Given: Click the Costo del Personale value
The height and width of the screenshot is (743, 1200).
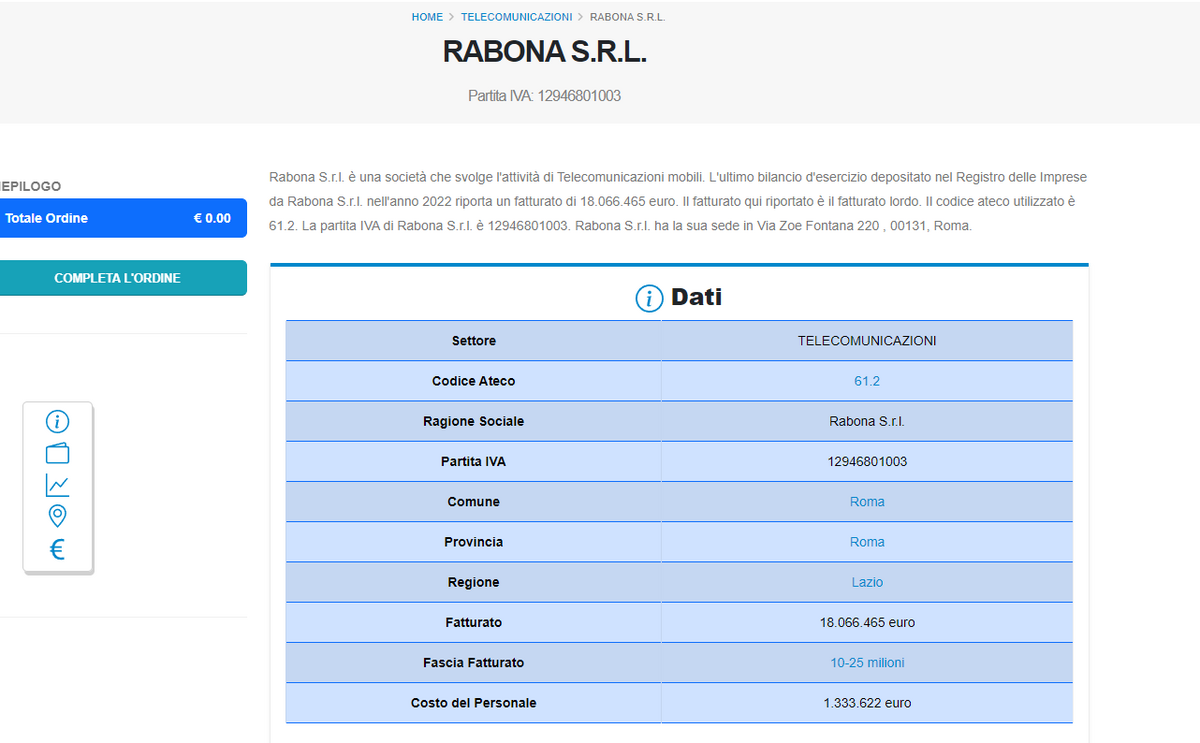Looking at the screenshot, I should [867, 703].
